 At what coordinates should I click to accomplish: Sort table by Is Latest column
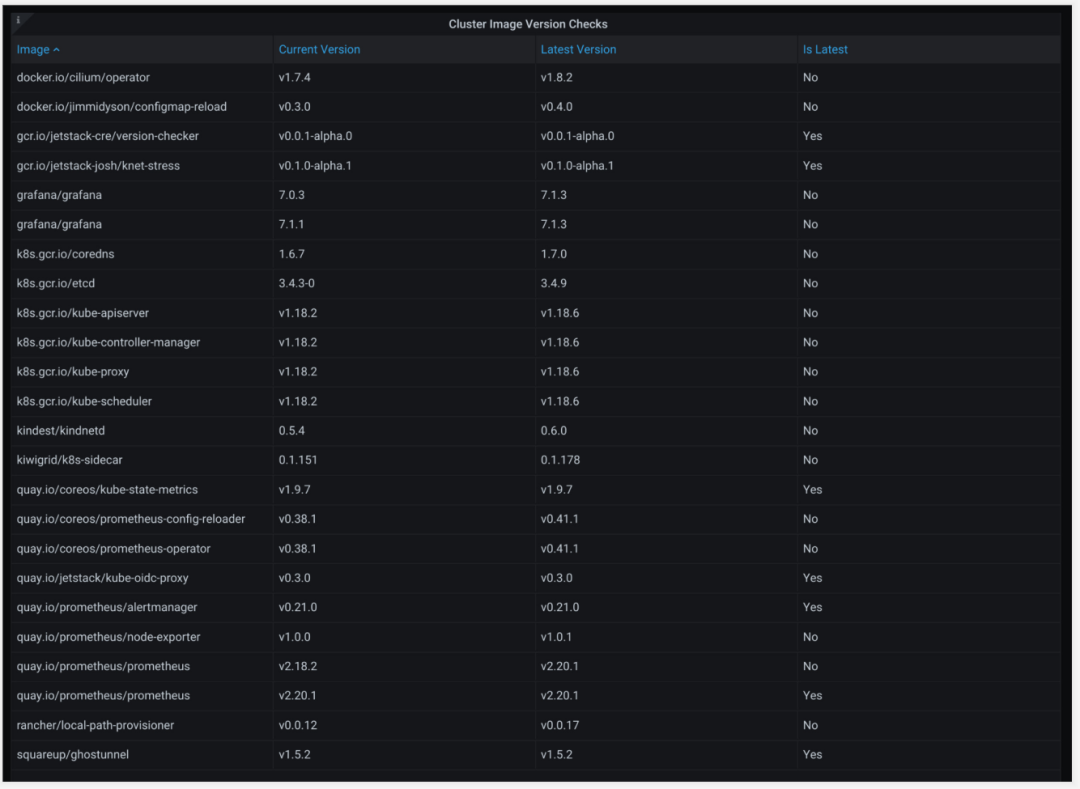coord(824,50)
